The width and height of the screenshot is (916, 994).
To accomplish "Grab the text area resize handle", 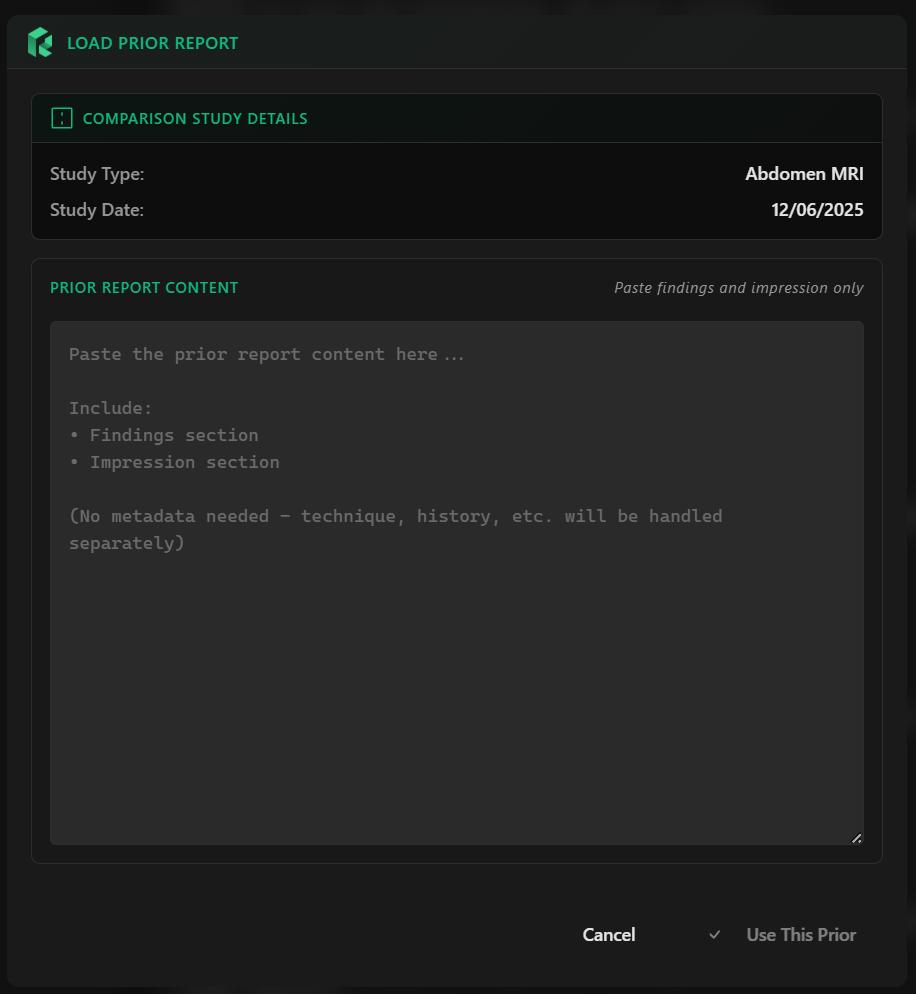I will click(x=856, y=838).
